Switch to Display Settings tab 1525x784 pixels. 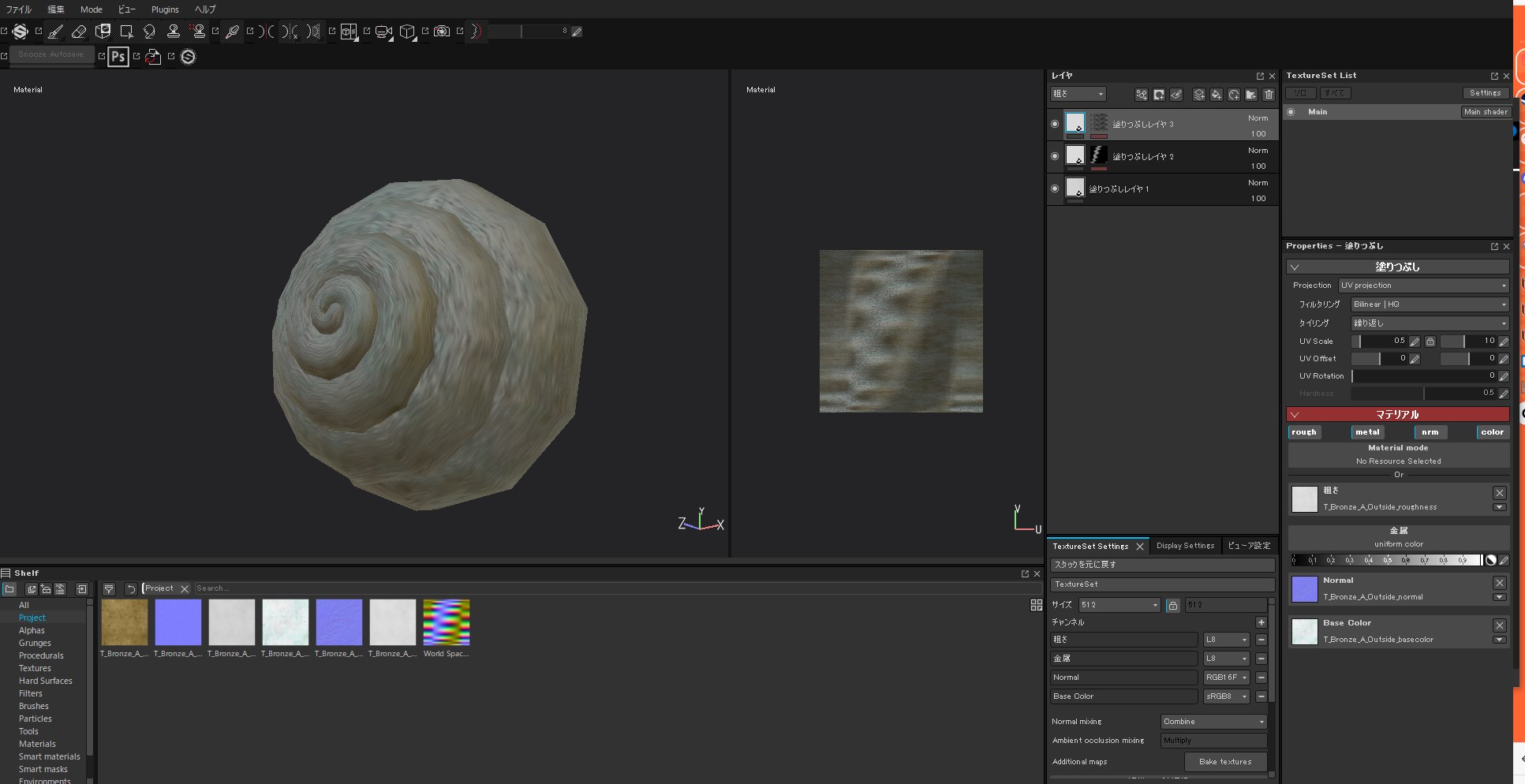1185,546
